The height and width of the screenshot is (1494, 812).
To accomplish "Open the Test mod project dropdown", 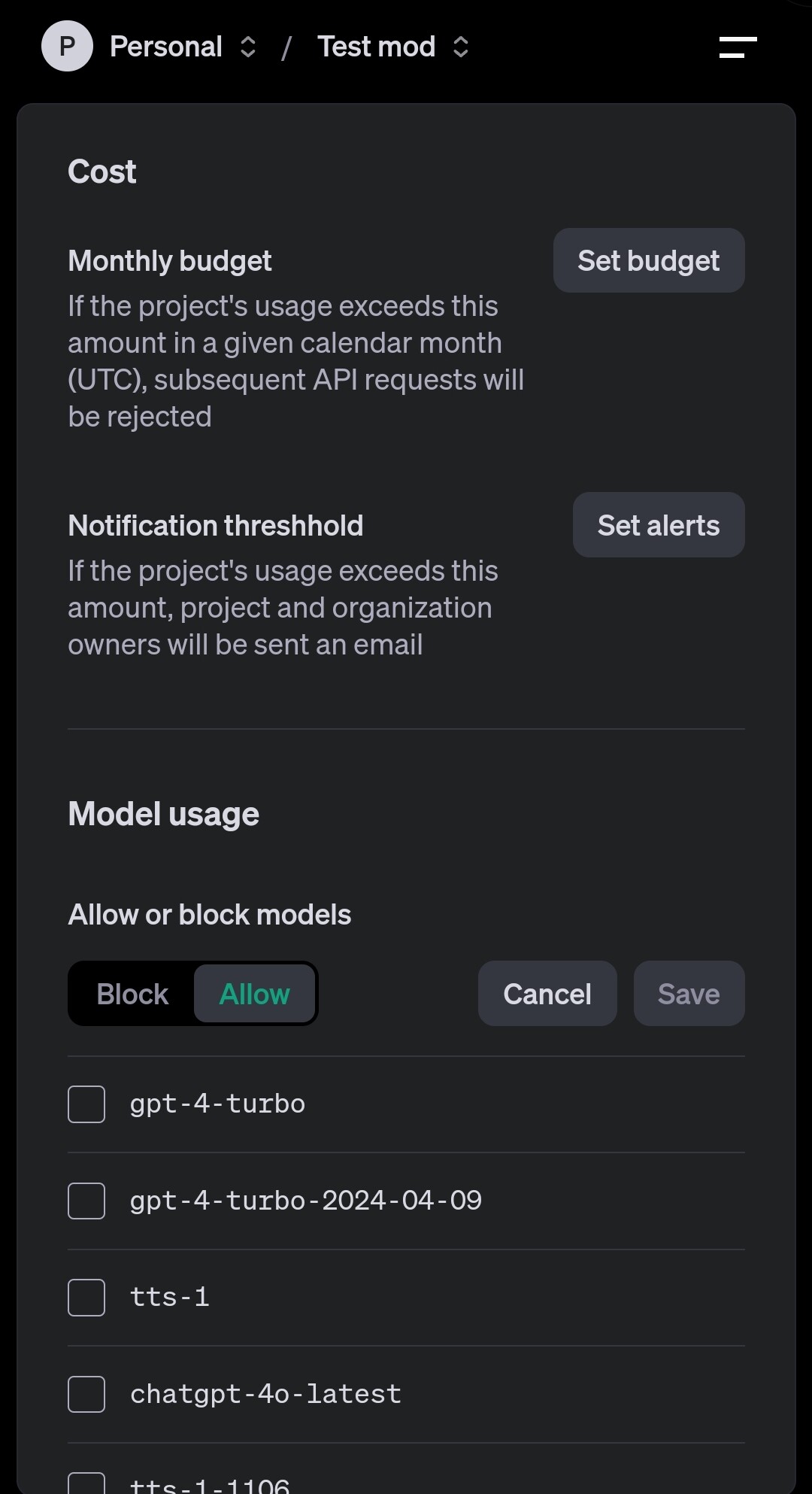I will [461, 47].
